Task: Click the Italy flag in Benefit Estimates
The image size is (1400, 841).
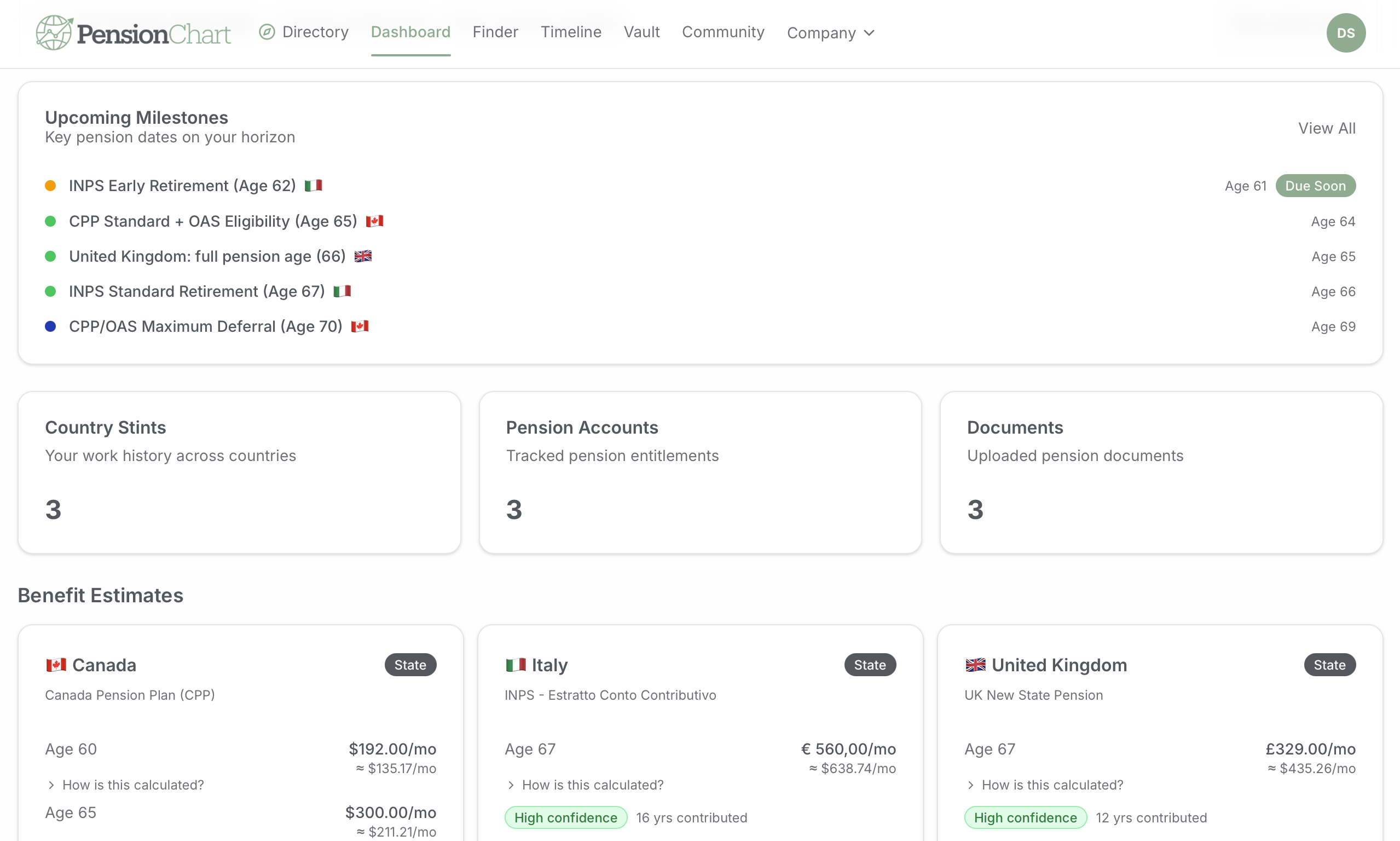Action: click(x=516, y=665)
